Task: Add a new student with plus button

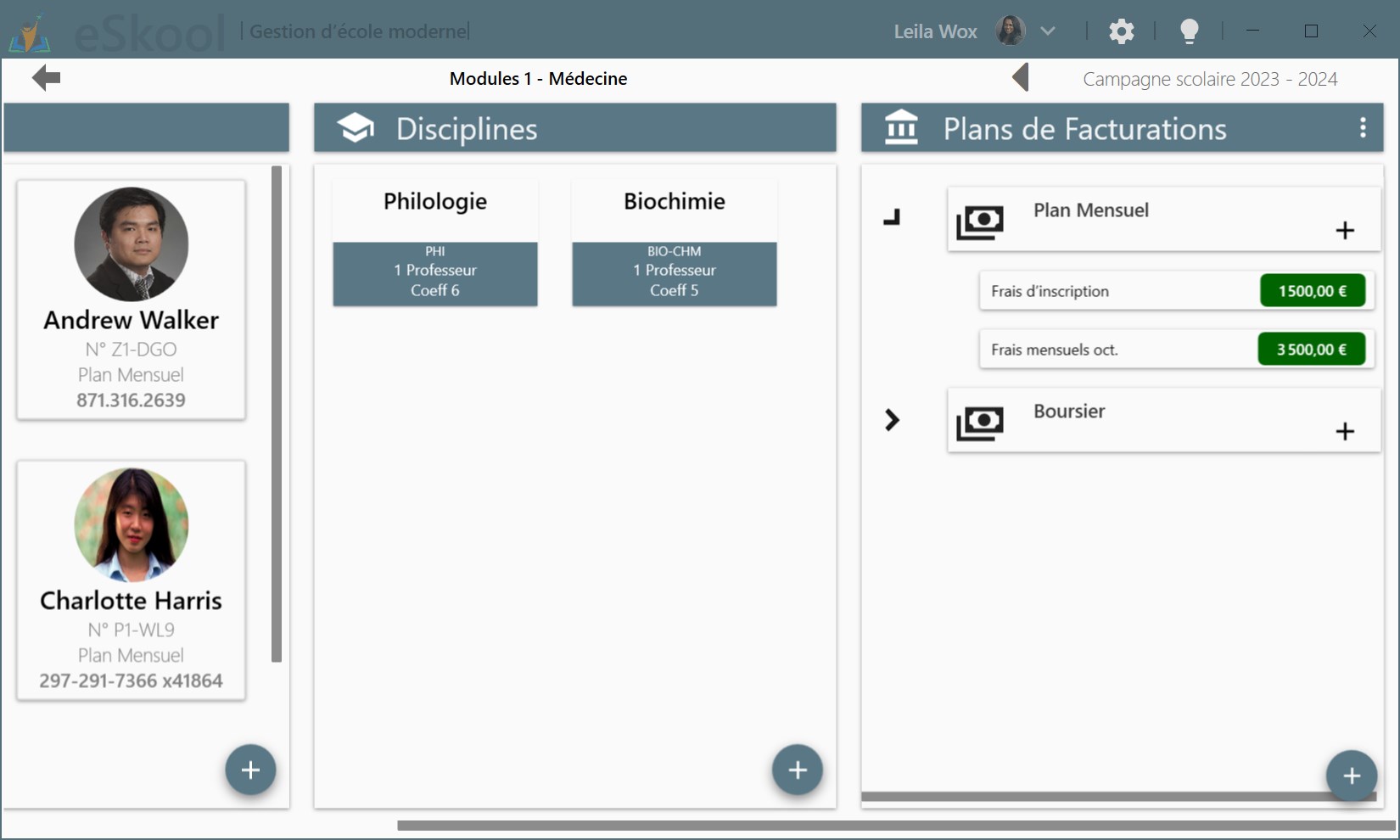Action: 250,770
